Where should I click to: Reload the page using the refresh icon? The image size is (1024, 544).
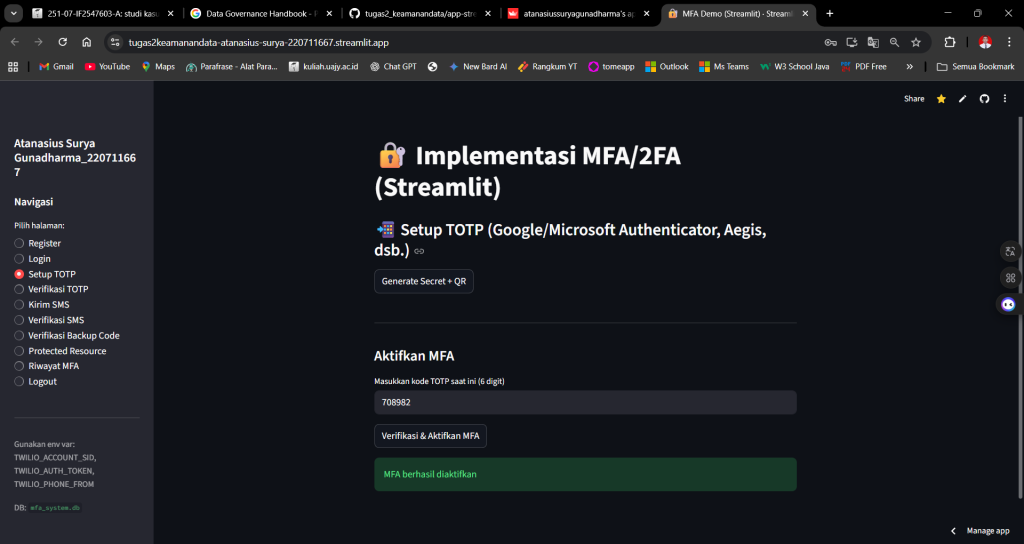(63, 42)
